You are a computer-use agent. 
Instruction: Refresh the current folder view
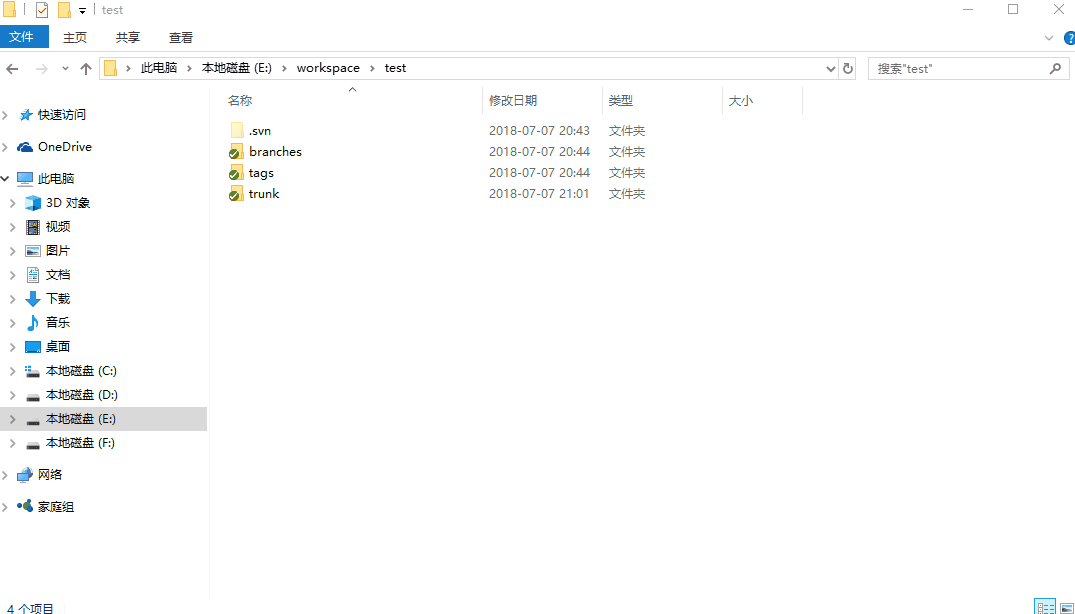click(848, 69)
